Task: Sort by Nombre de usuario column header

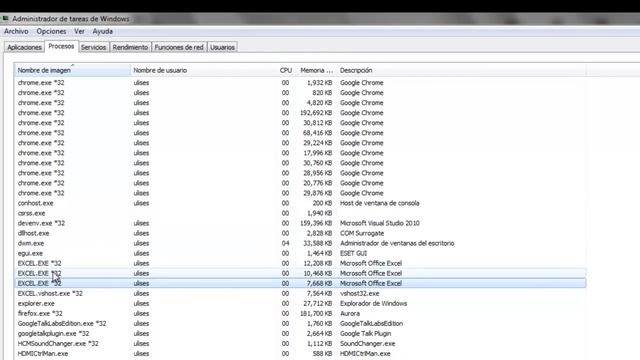Action: click(x=204, y=70)
